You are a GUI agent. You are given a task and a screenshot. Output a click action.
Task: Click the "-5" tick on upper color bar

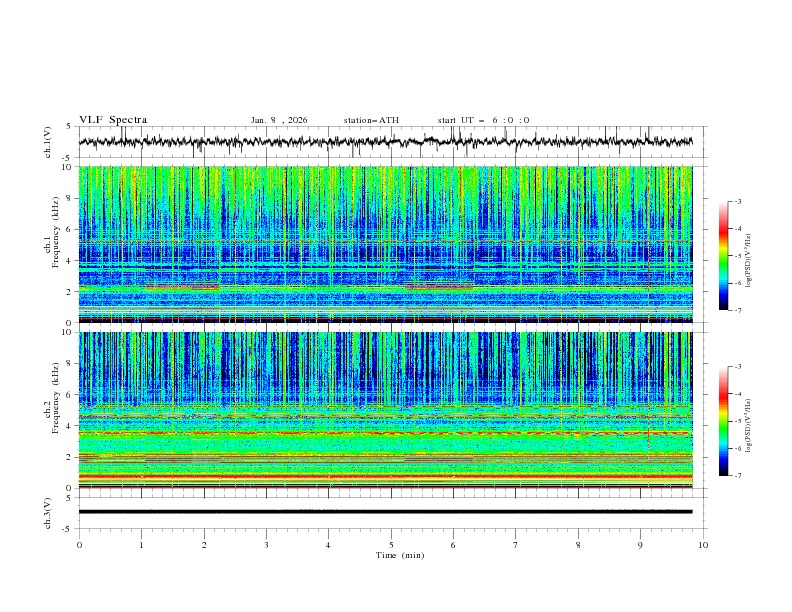(738, 256)
